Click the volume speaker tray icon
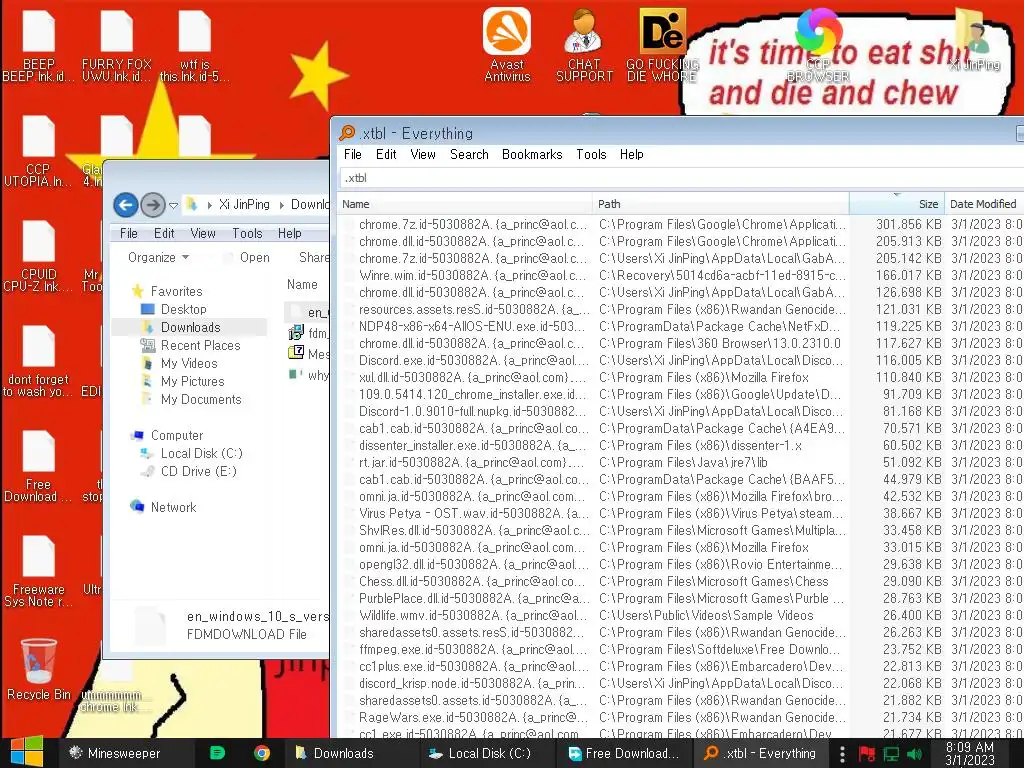 pyautogui.click(x=915, y=754)
